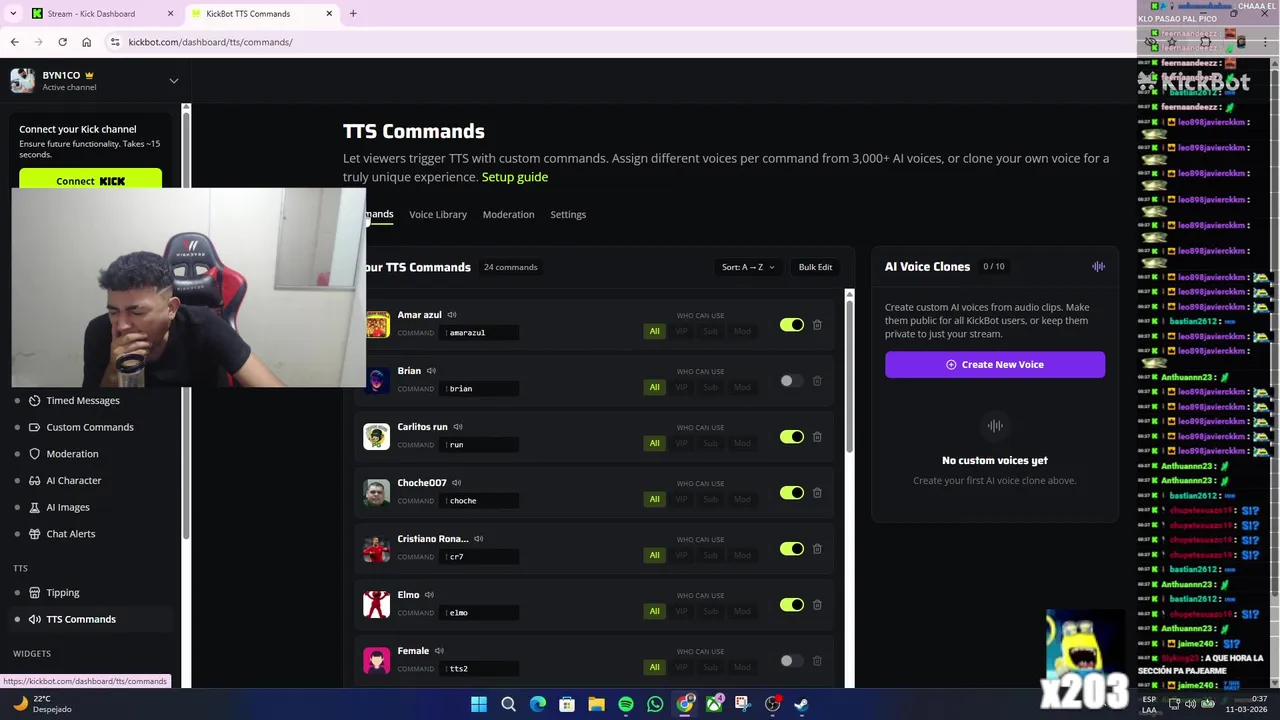Screen dimensions: 1280x720
Task: Play the Choche007 voice preview speaker icon
Action: 456,483
